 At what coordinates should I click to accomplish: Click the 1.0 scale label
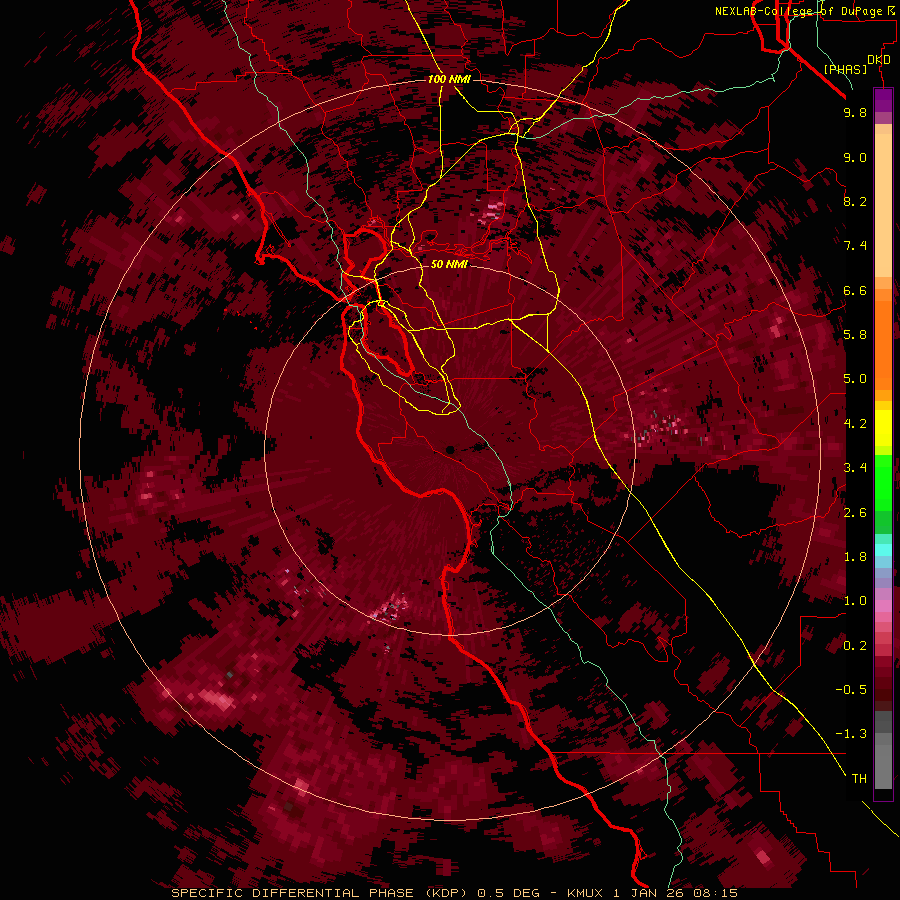tap(855, 601)
